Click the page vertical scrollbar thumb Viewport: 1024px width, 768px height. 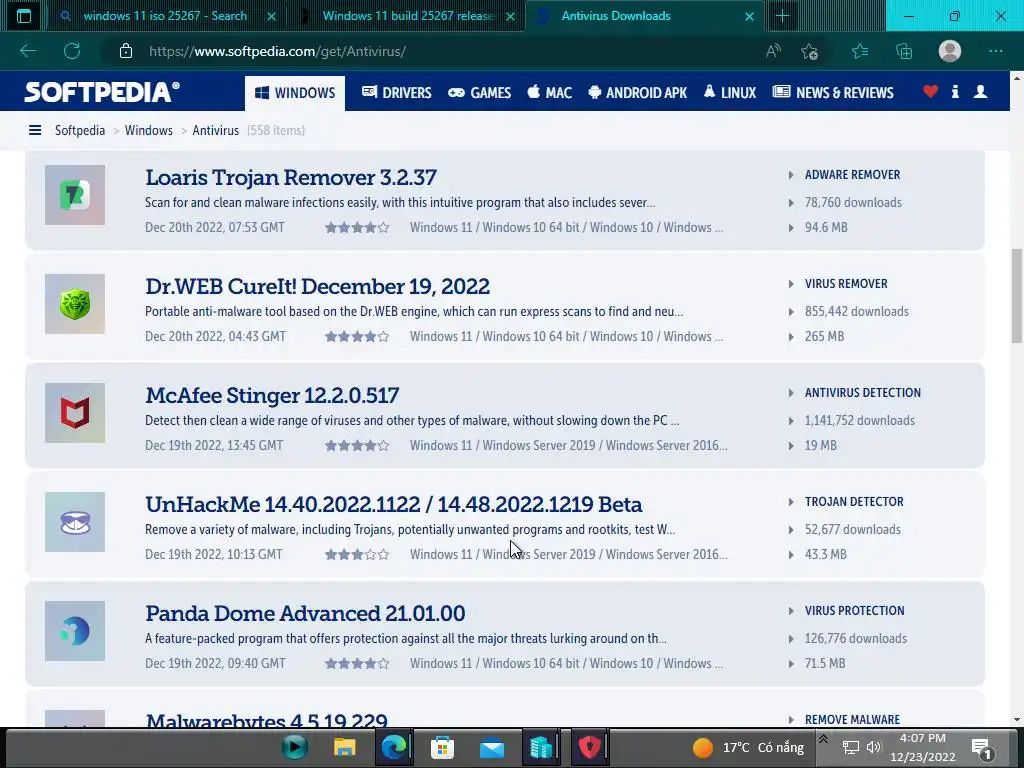point(1017,295)
